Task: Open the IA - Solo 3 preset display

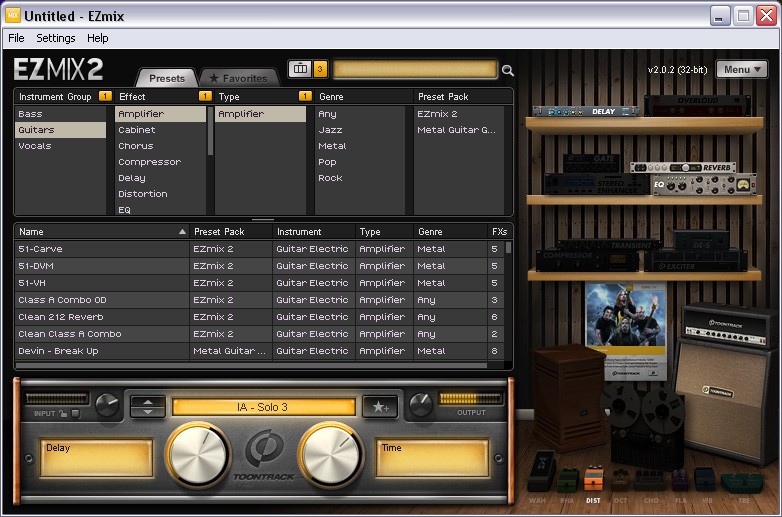Action: [263, 407]
